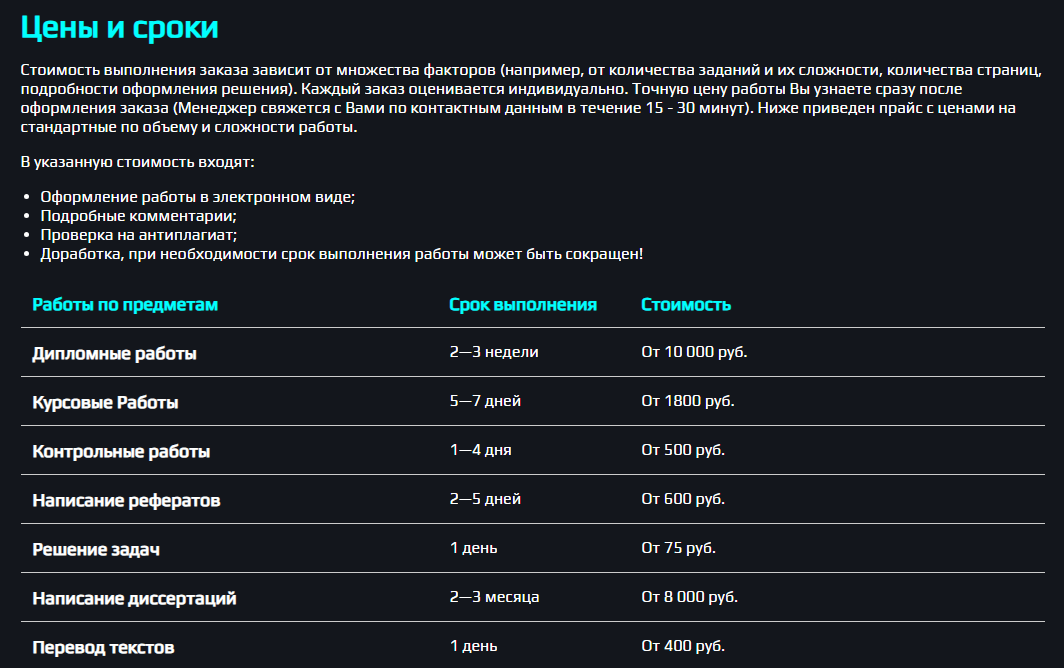Image resolution: width=1064 pixels, height=668 pixels.
Task: Click the "Проверка на антиплагиат" list item
Action: [x=138, y=235]
